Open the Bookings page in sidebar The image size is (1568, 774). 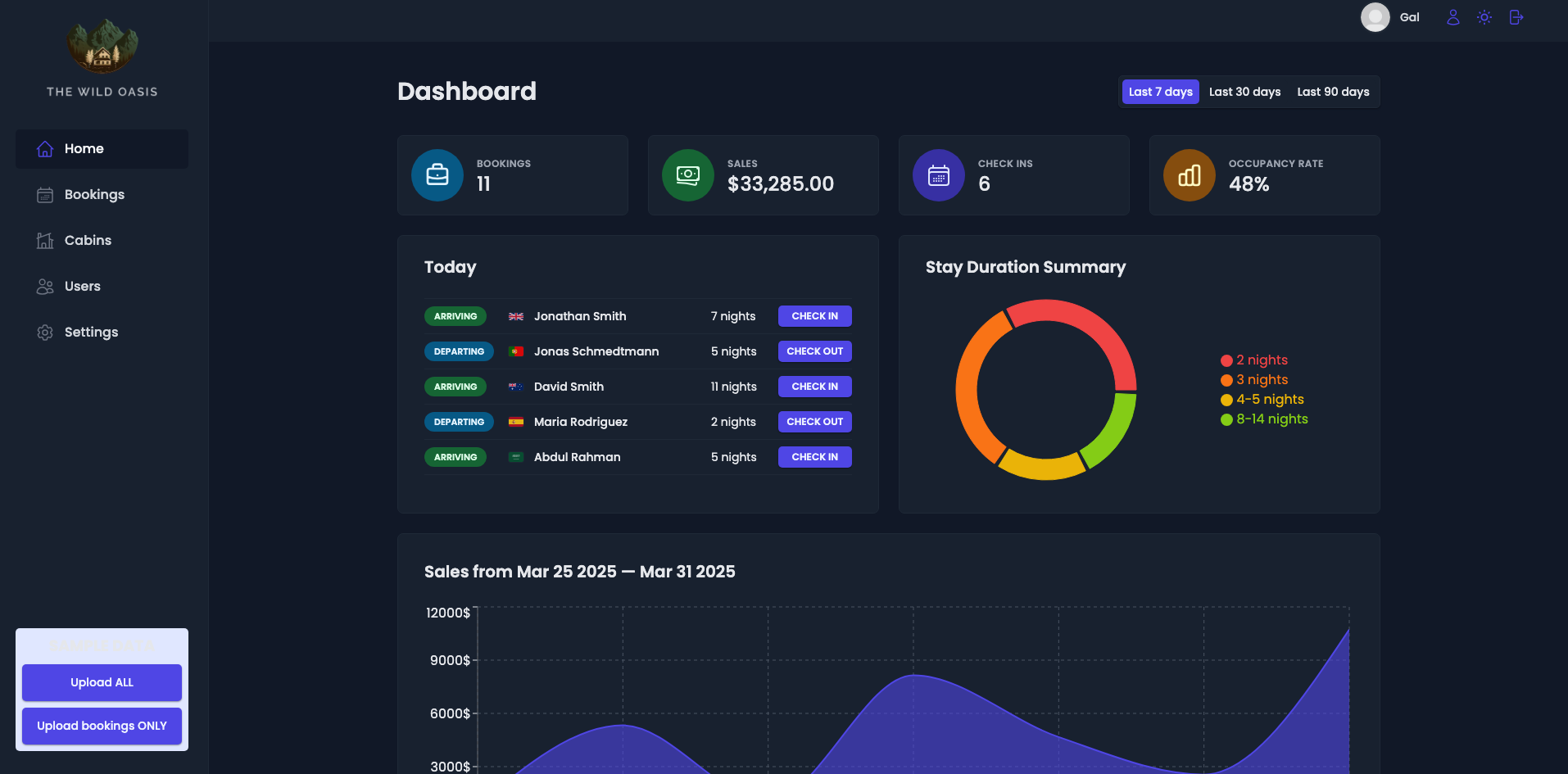(x=94, y=195)
